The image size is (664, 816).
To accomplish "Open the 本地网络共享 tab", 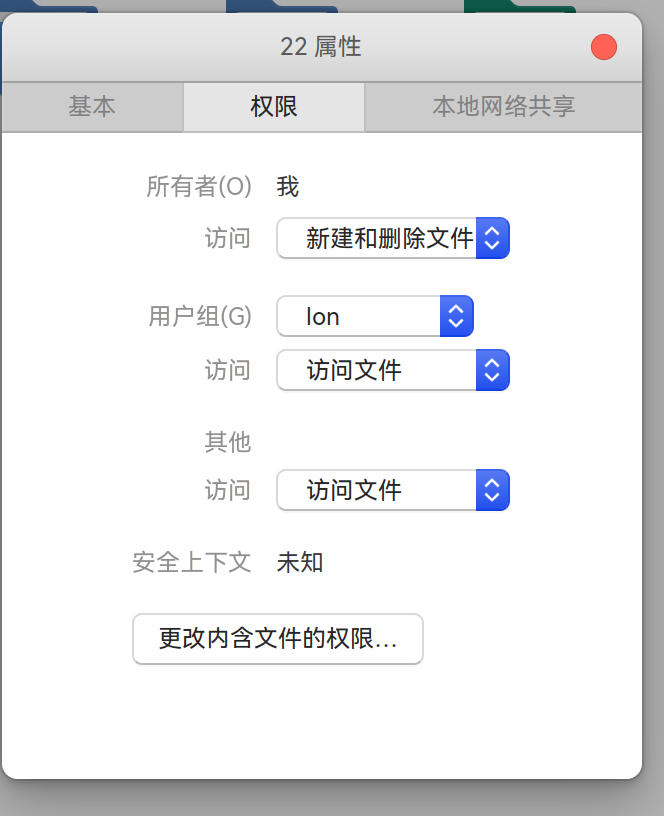I will [503, 107].
